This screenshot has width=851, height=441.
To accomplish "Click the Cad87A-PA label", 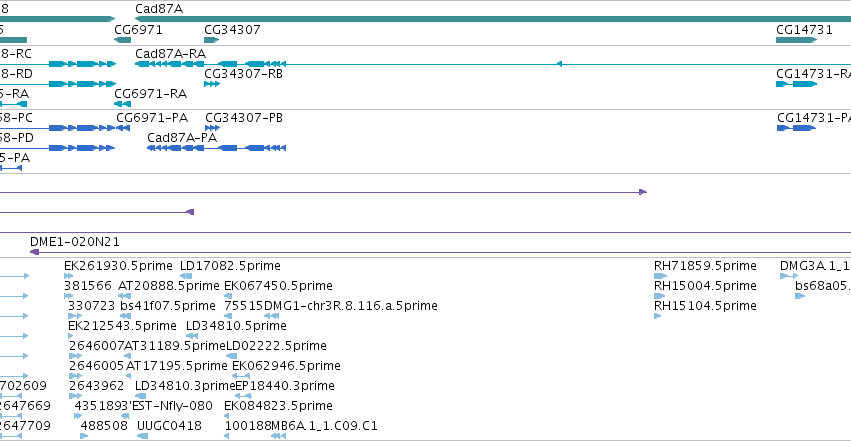I will pos(182,138).
